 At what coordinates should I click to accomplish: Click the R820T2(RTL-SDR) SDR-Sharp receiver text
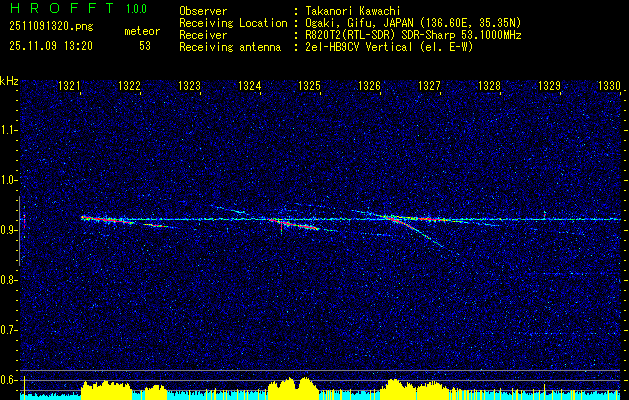(413, 35)
